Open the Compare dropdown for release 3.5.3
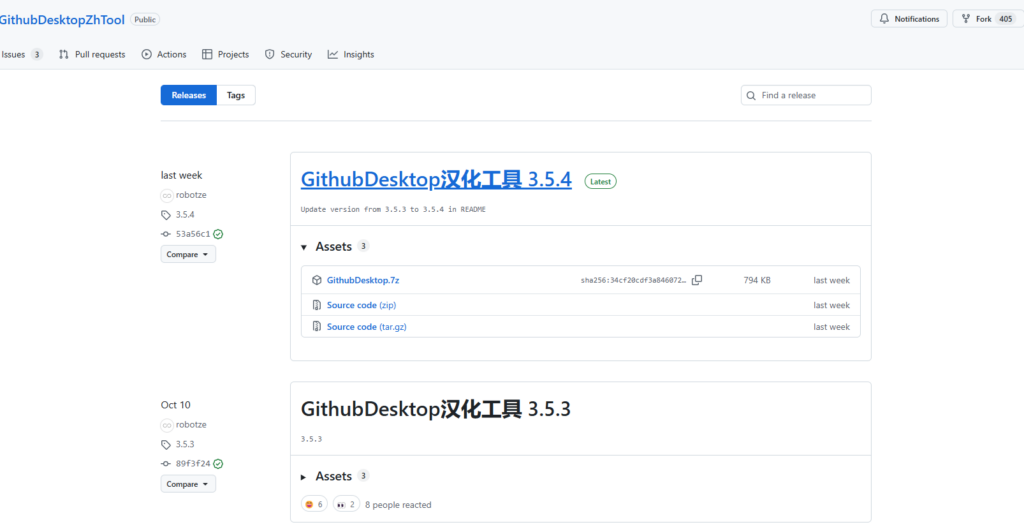Viewport: 1024px width, 527px height. click(x=188, y=484)
